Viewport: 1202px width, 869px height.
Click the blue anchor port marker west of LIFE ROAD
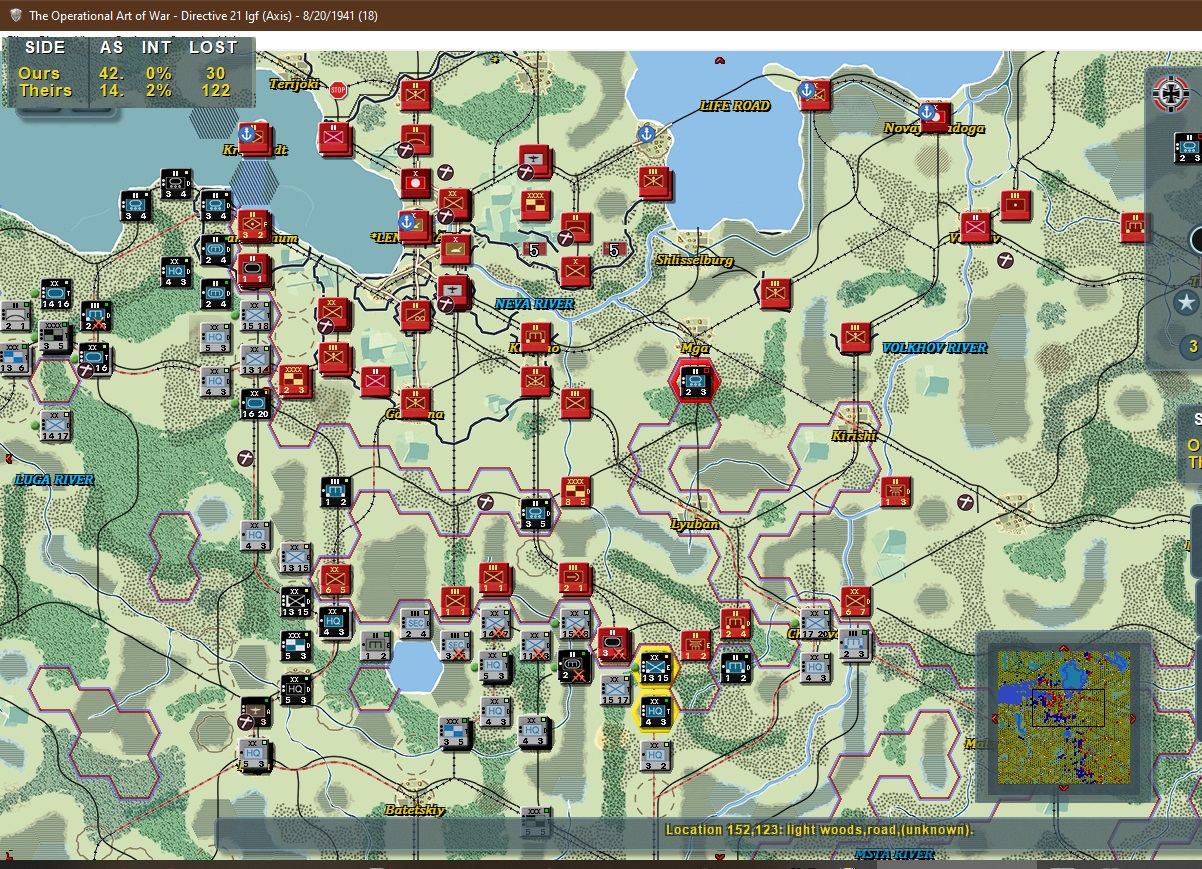(x=646, y=132)
